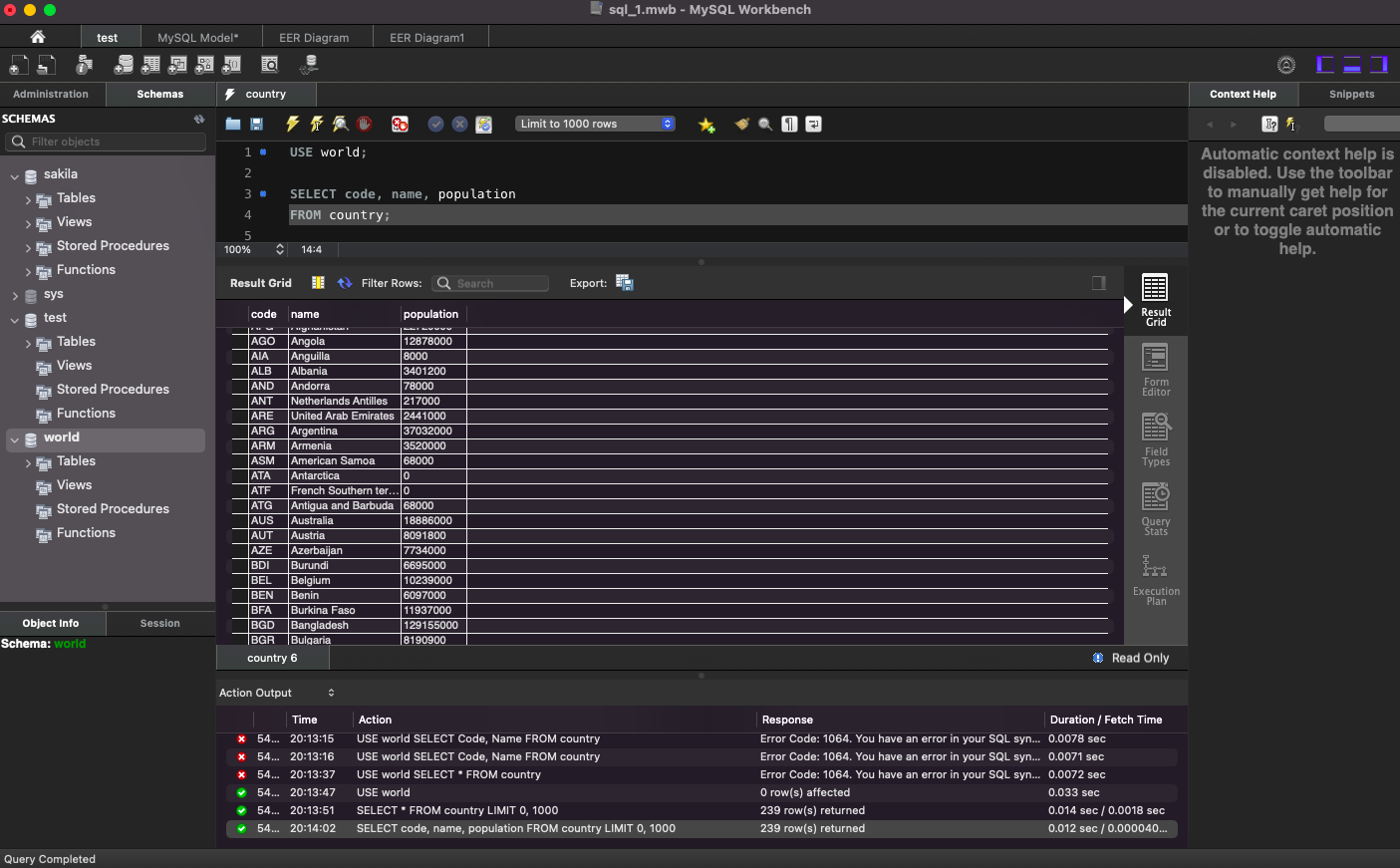This screenshot has width=1400, height=868.
Task: Open the Limit to 1000 rows dropdown
Action: pos(596,124)
